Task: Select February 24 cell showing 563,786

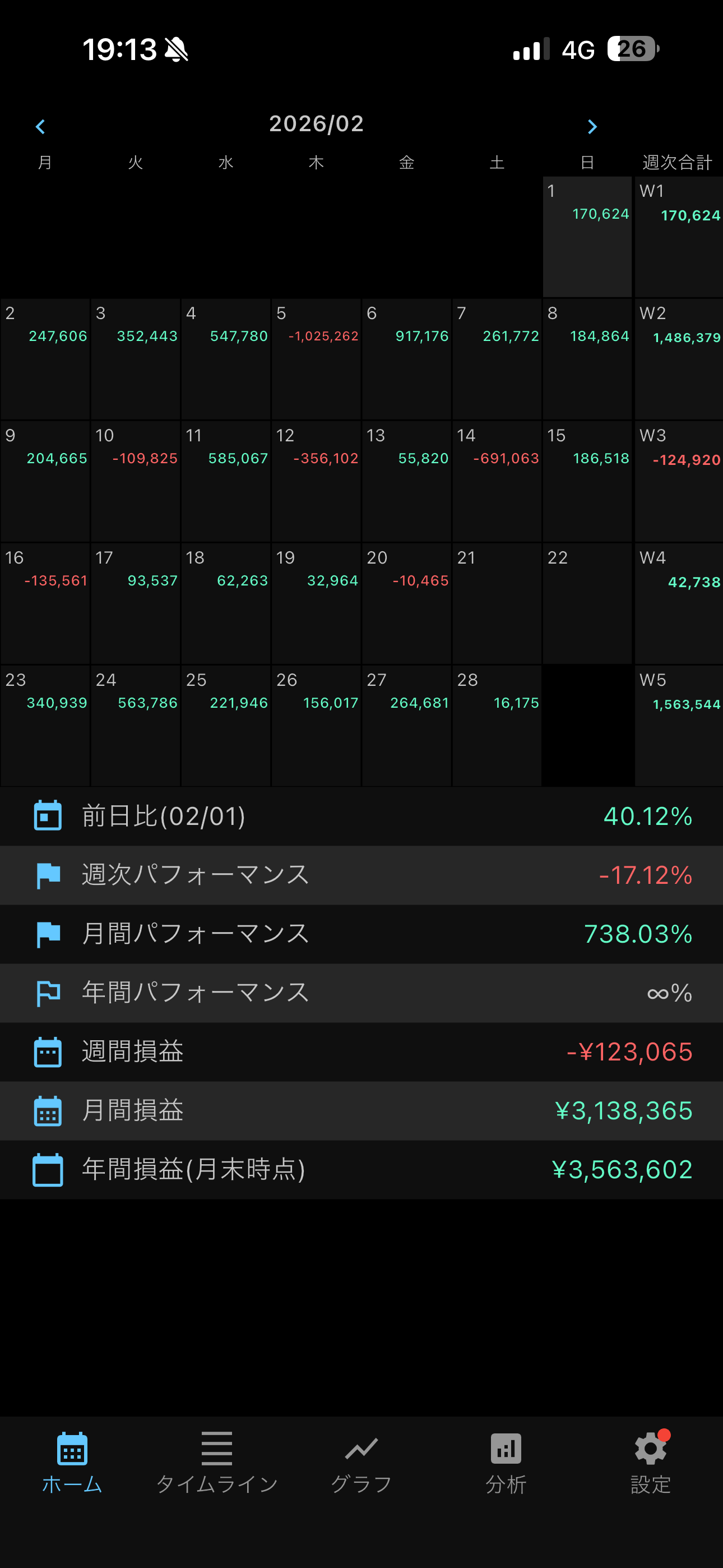Action: point(135,725)
